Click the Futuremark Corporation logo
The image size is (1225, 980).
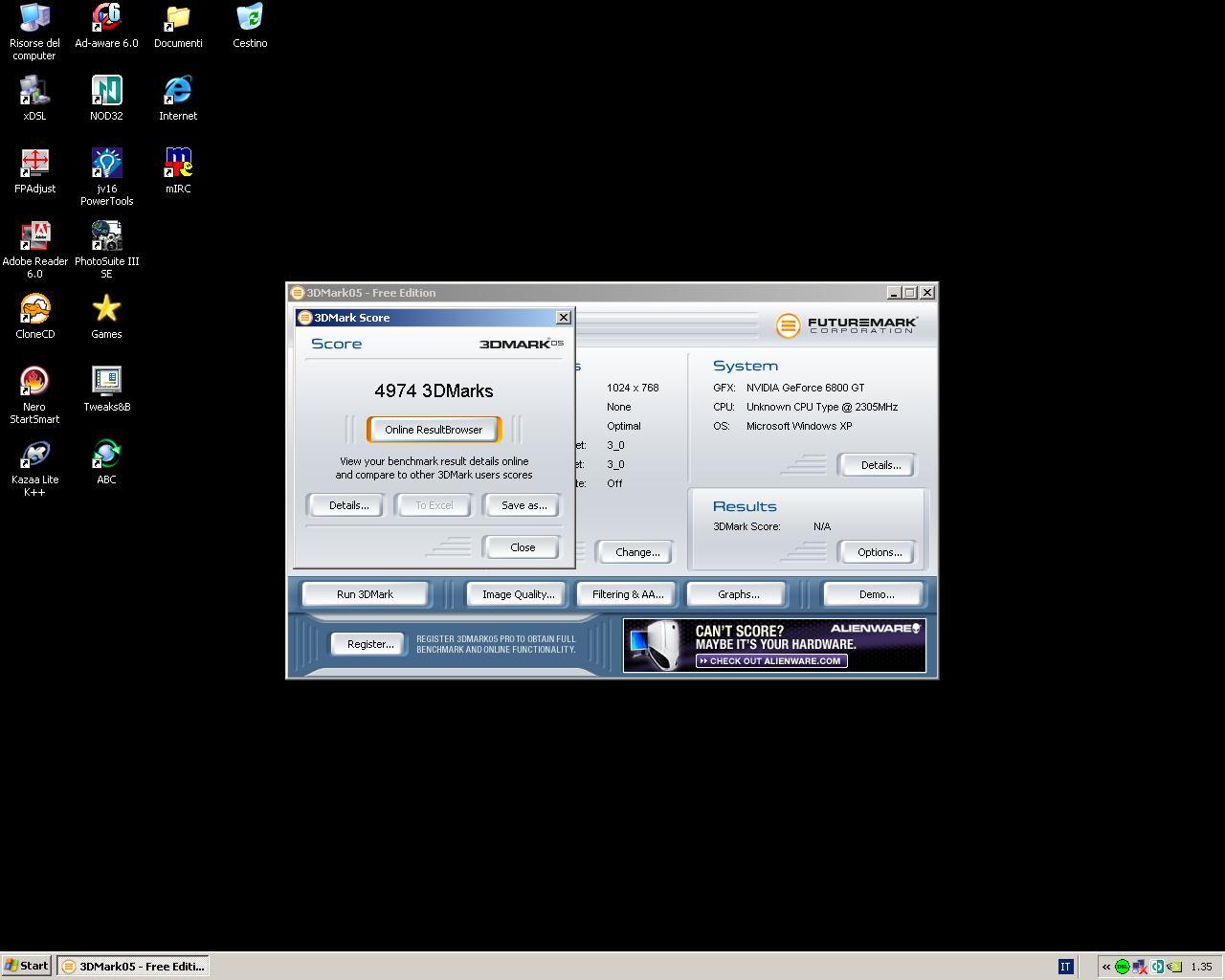[x=847, y=325]
